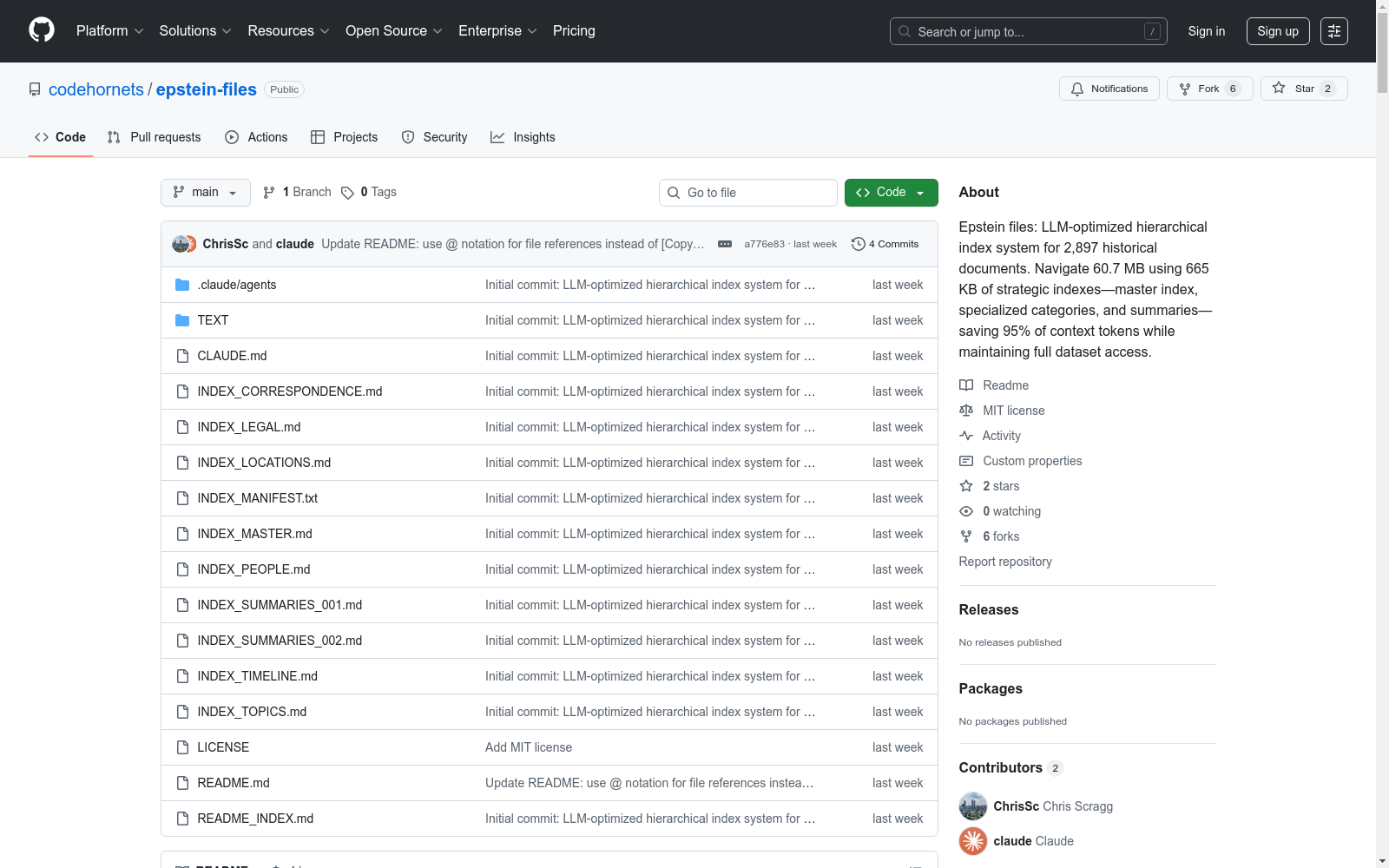Open INDEX_SUMMARIES_002.md file

coord(280,641)
